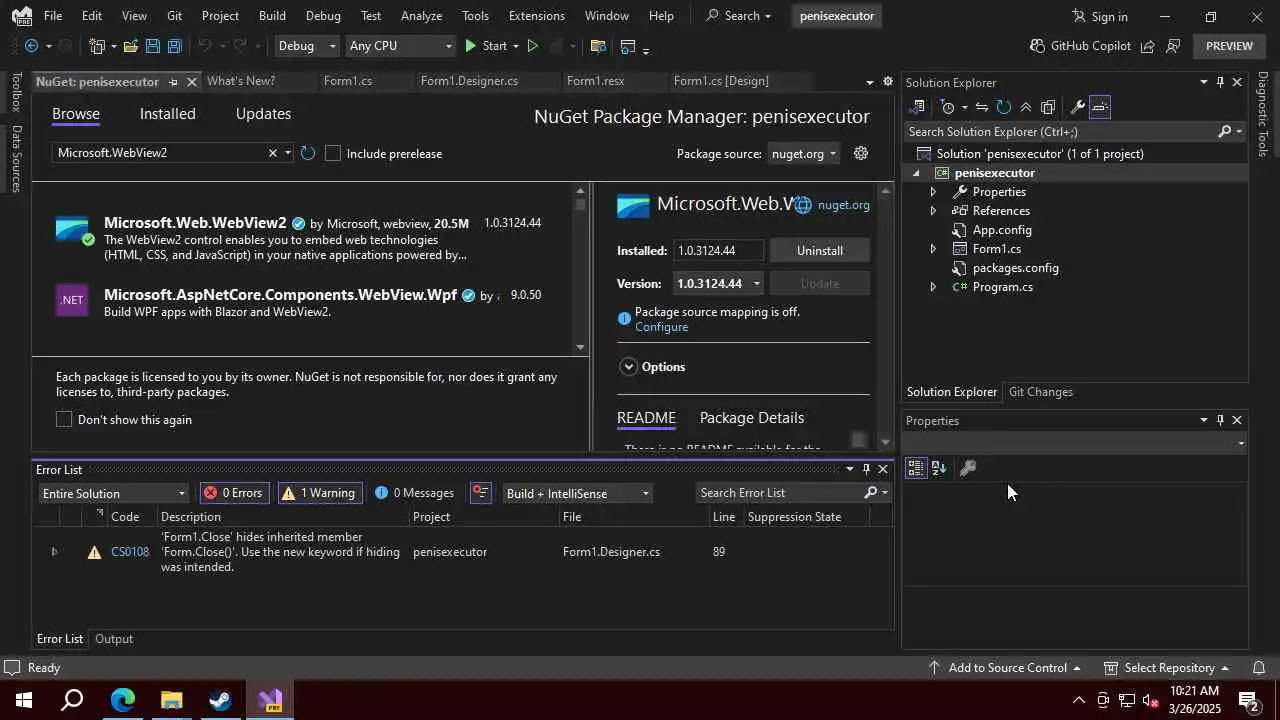
Task: Click Add to Source Control
Action: [1007, 667]
